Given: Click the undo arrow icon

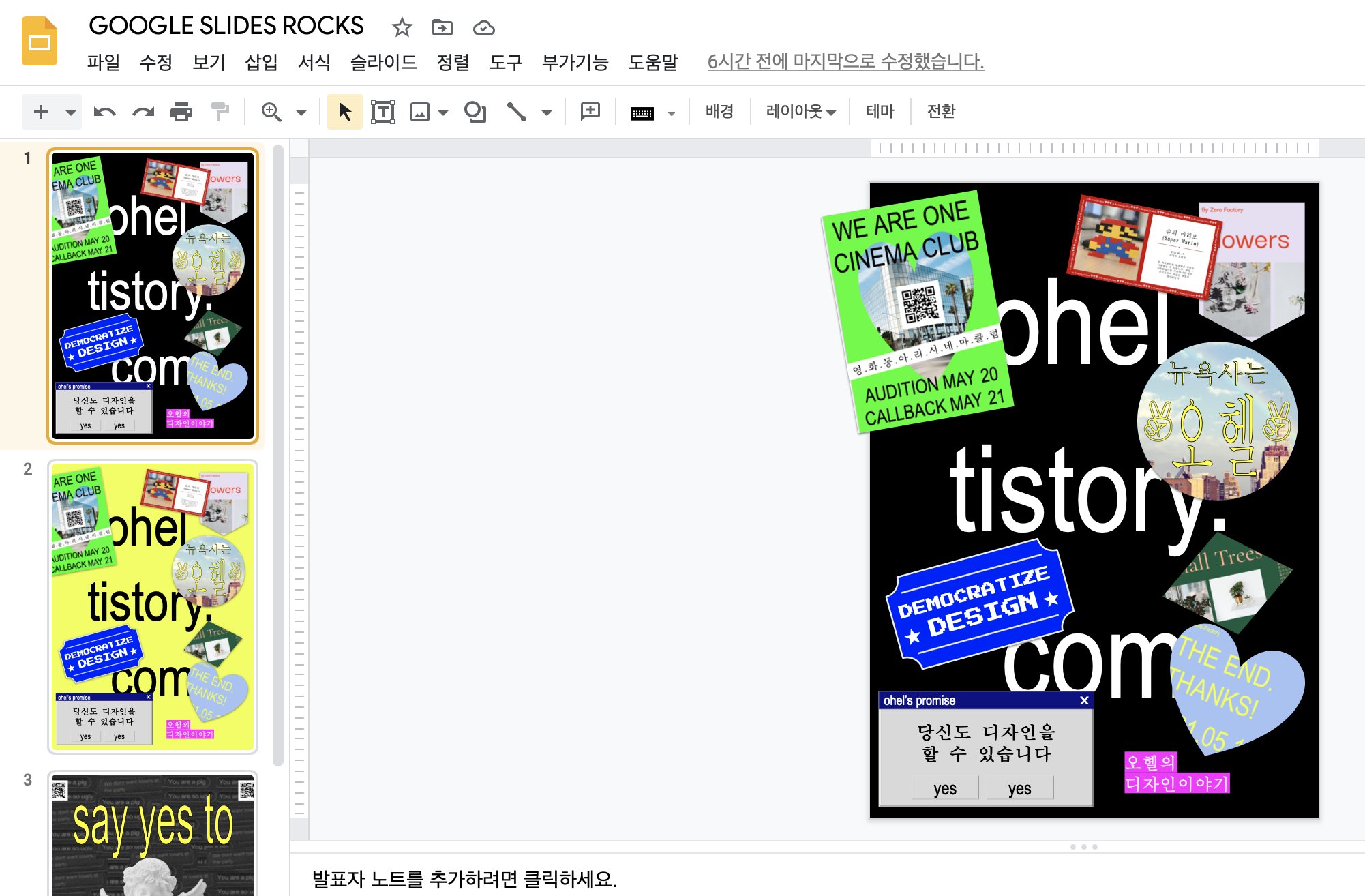Looking at the screenshot, I should 104,112.
